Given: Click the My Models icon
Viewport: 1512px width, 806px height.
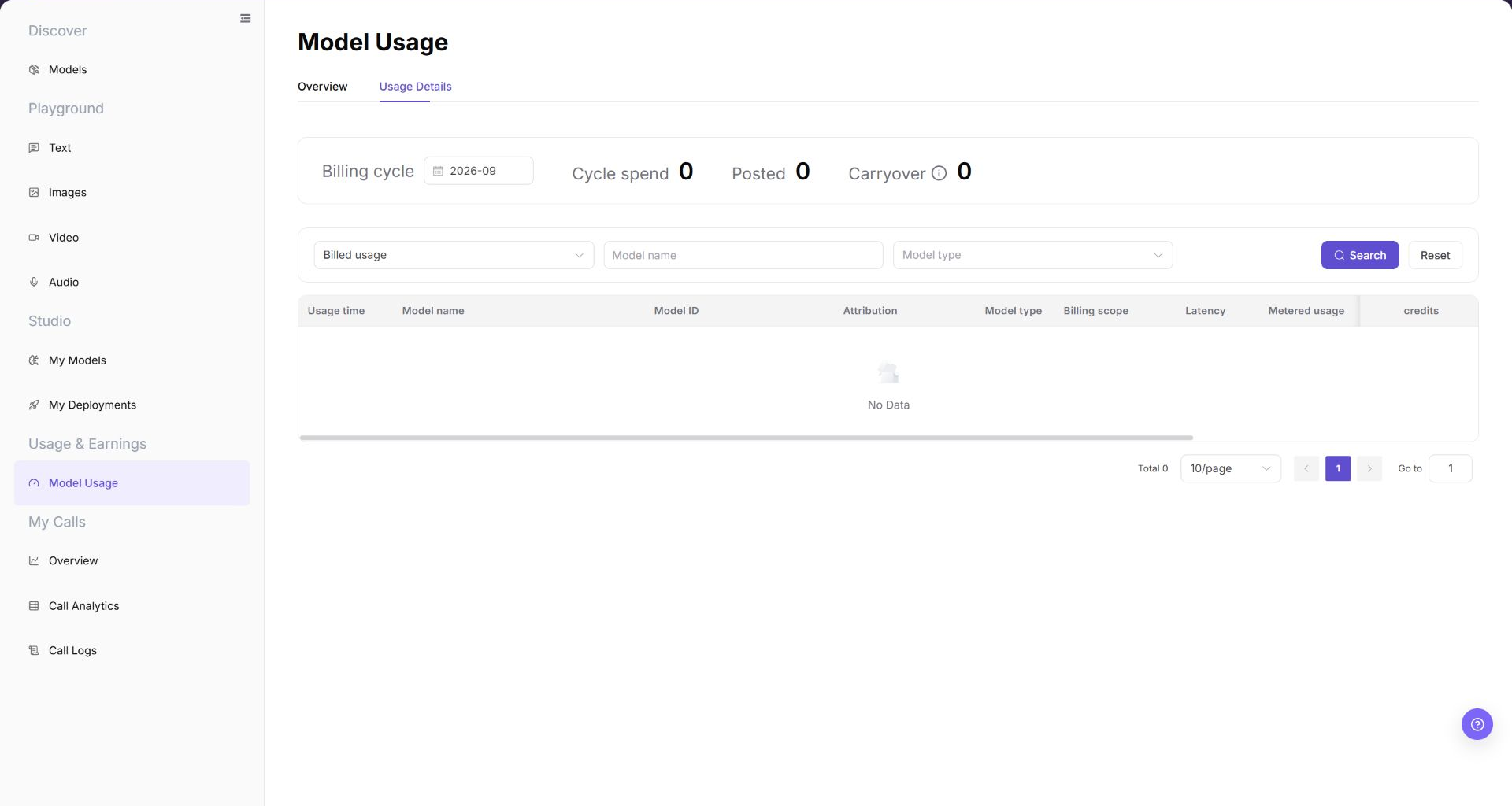Looking at the screenshot, I should coord(34,360).
